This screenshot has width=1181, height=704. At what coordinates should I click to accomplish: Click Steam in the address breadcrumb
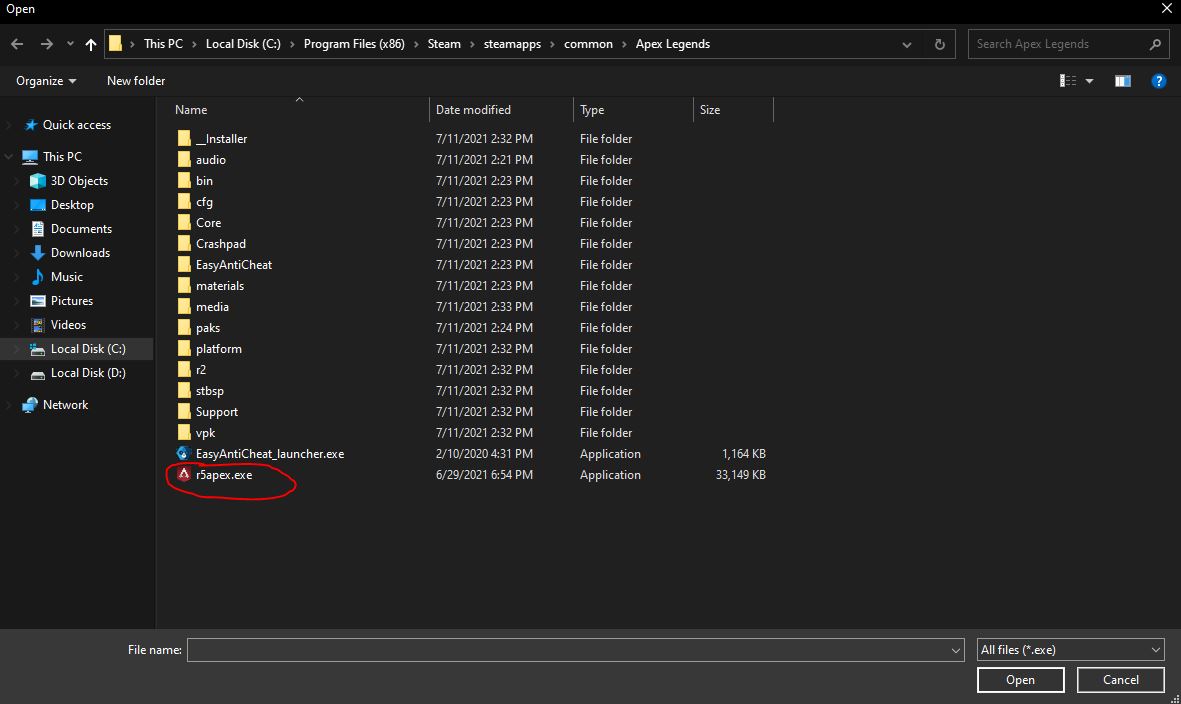pyautogui.click(x=444, y=44)
